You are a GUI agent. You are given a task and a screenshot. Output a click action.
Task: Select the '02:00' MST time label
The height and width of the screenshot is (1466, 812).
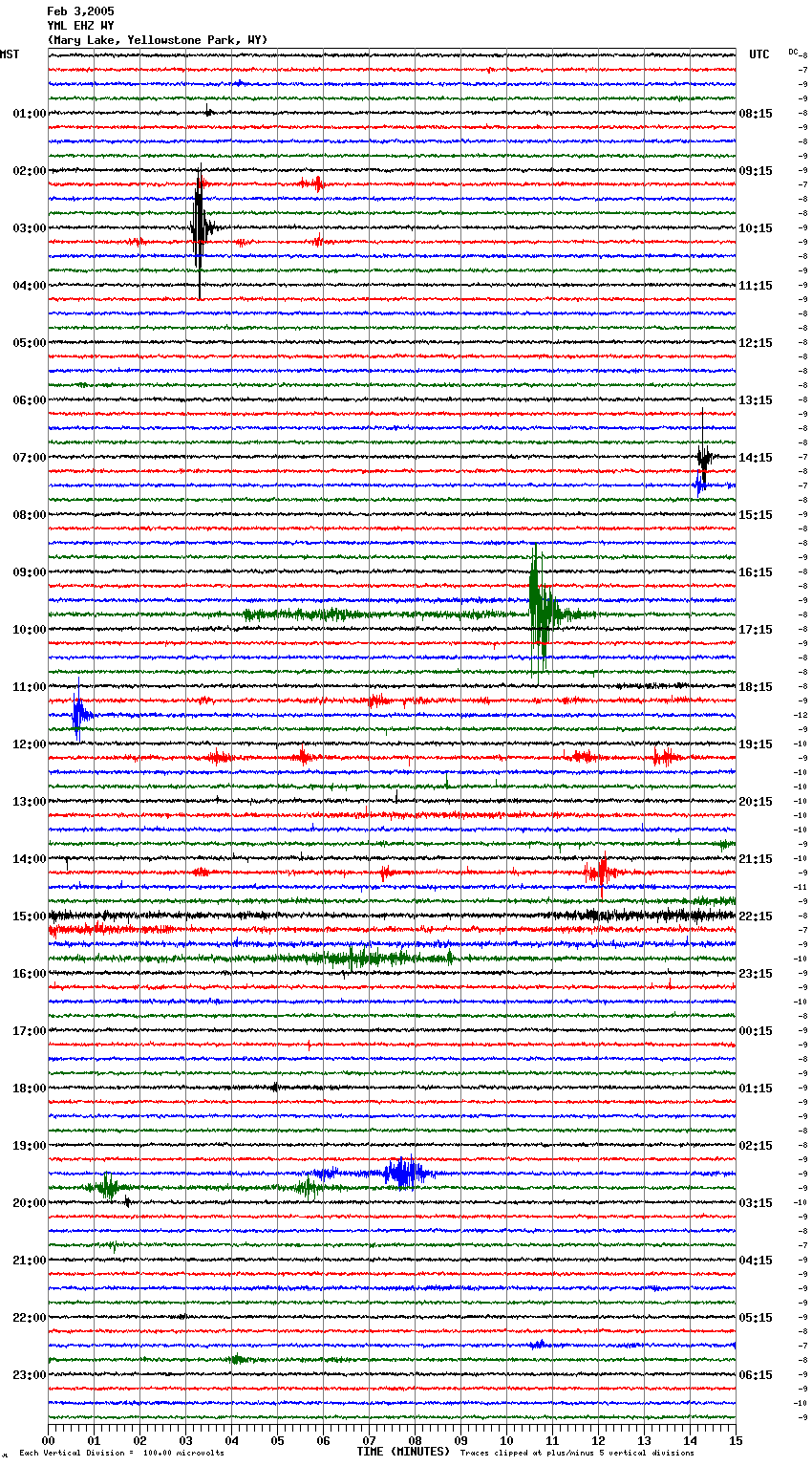[30, 171]
